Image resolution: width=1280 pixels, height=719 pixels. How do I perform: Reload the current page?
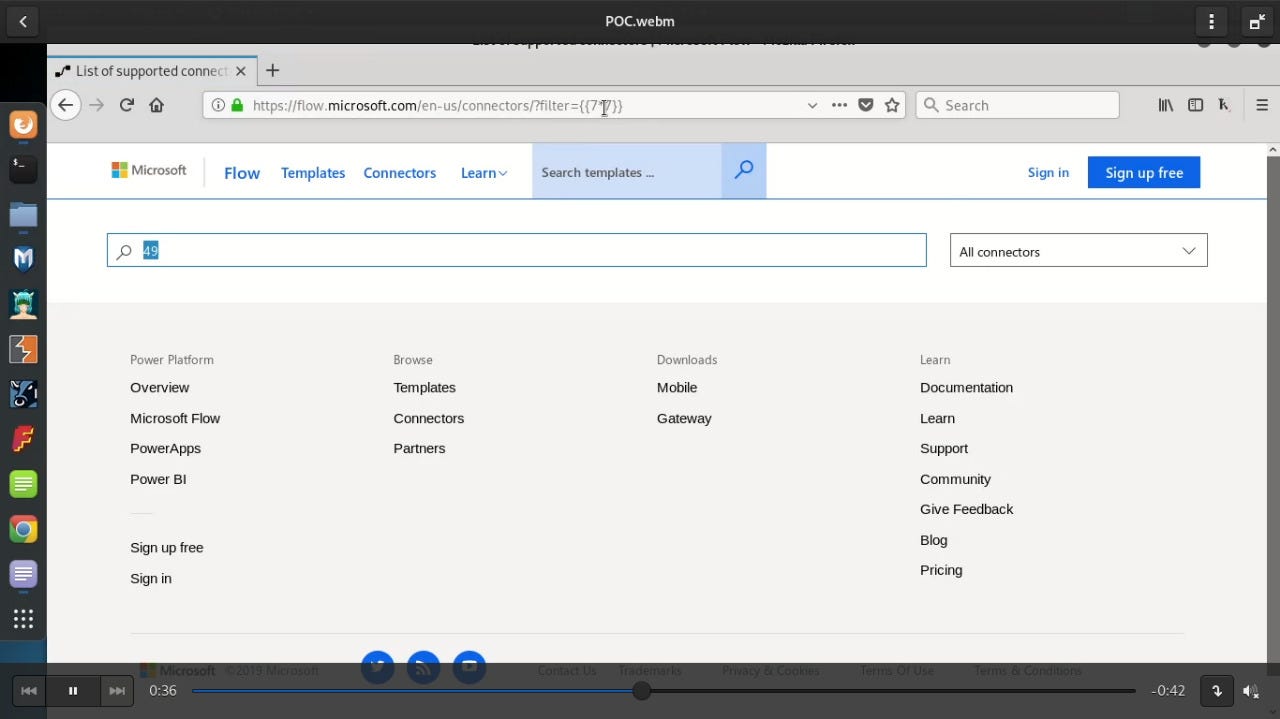click(126, 105)
